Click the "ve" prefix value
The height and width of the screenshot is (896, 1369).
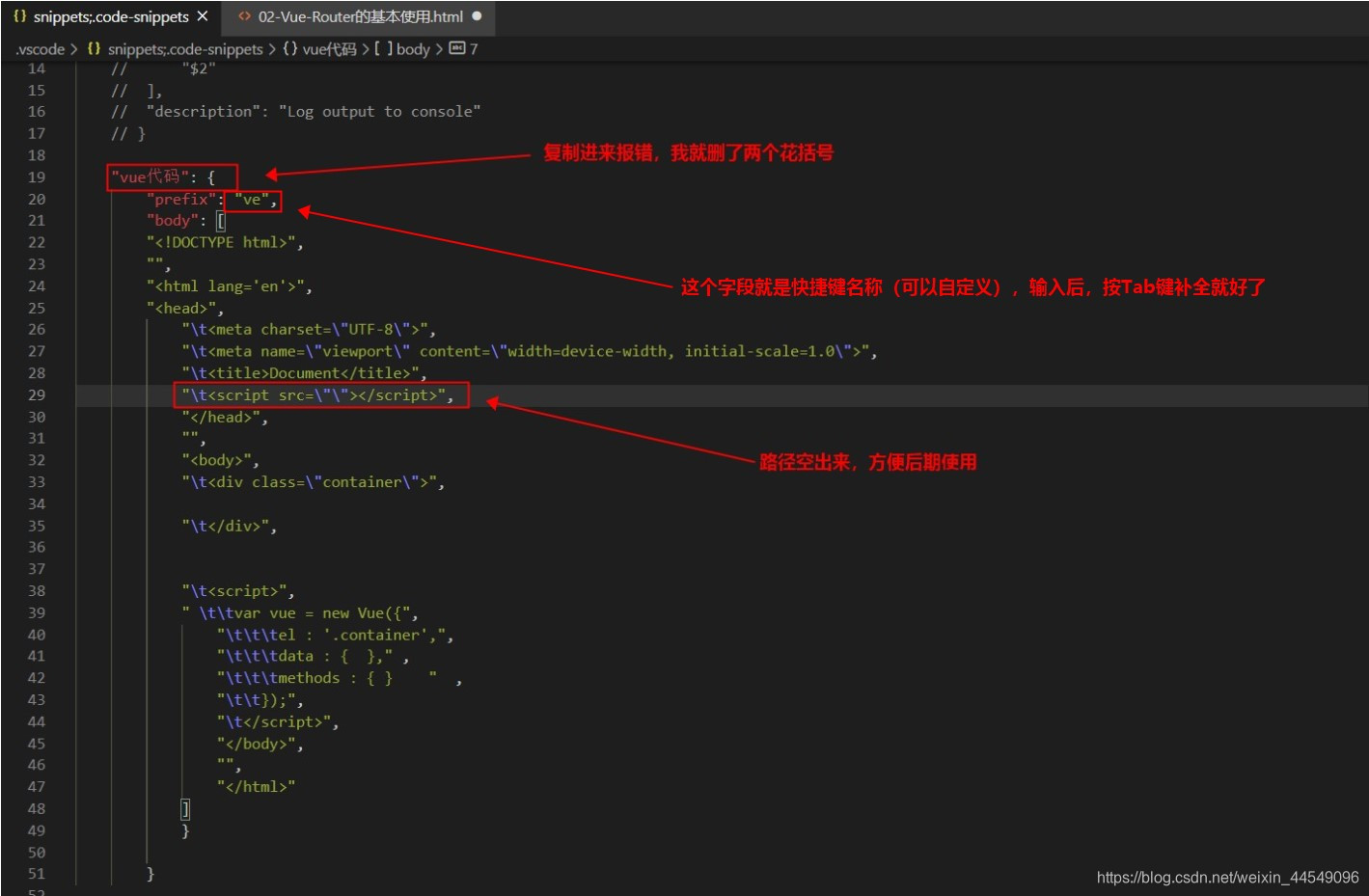[x=252, y=200]
